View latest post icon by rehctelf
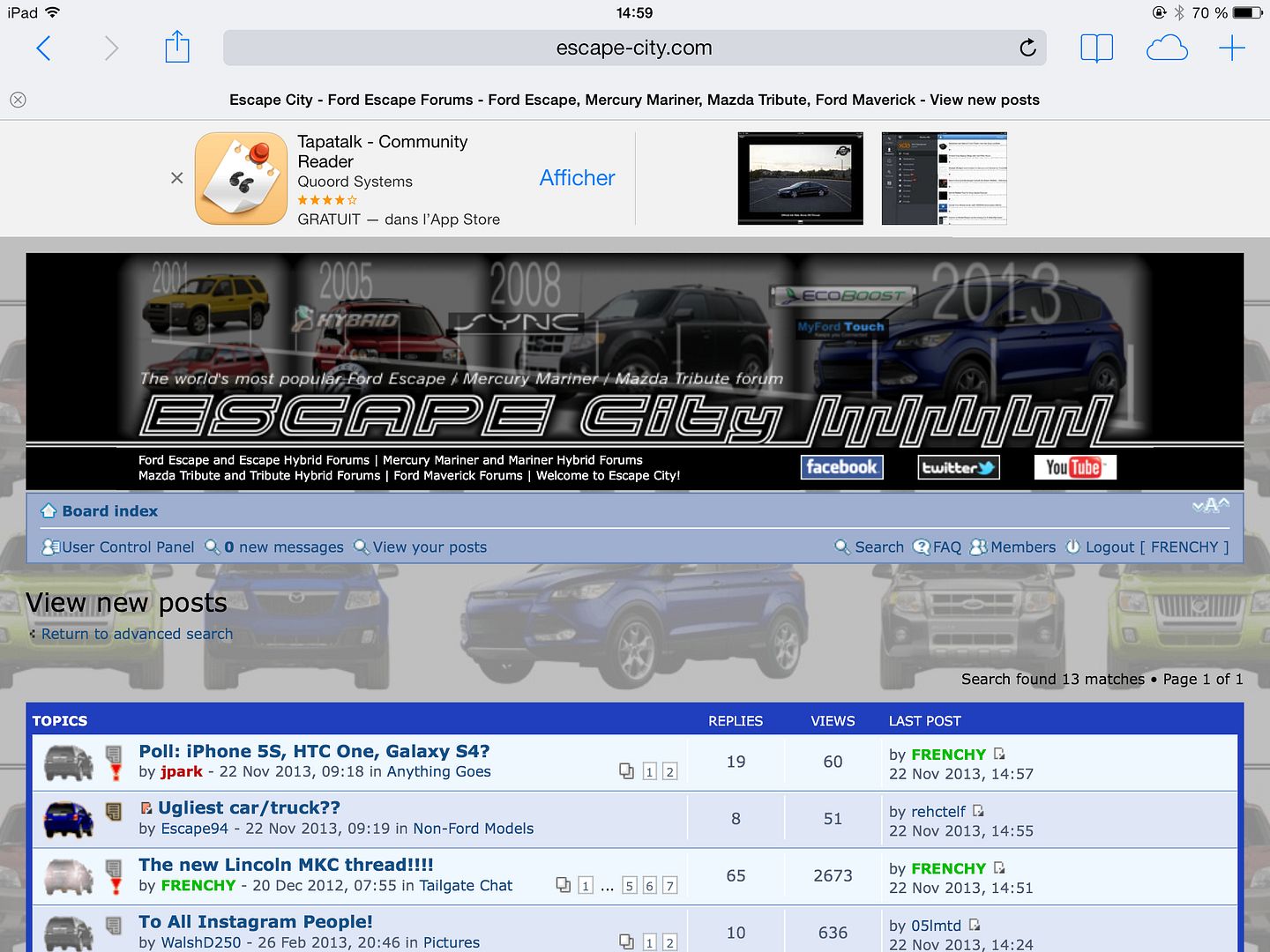 (978, 811)
